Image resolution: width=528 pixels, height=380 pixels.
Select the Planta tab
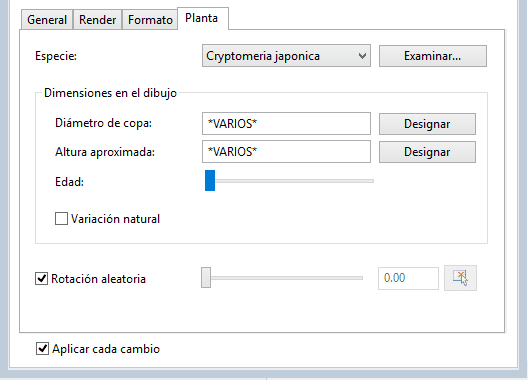[202, 18]
